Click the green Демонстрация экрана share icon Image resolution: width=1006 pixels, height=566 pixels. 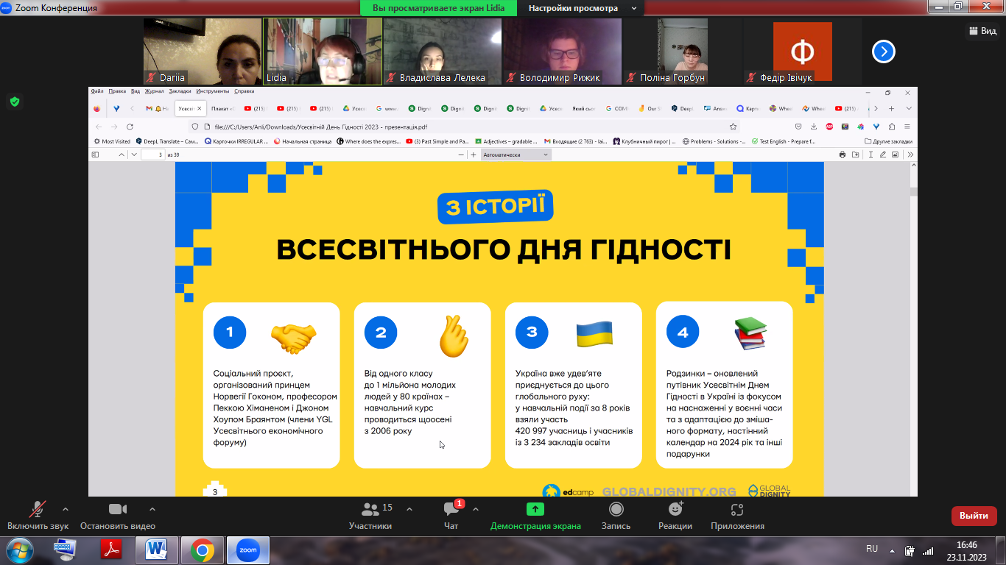coord(535,509)
